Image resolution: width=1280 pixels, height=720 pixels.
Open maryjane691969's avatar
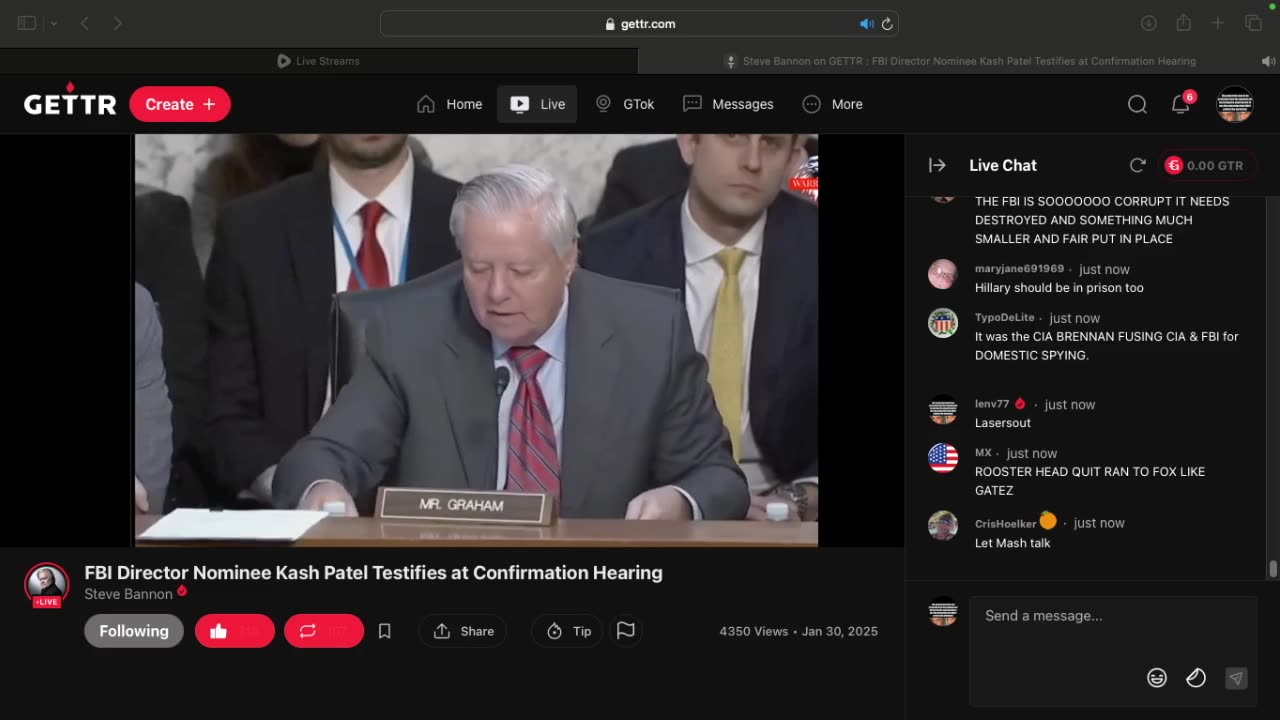943,274
